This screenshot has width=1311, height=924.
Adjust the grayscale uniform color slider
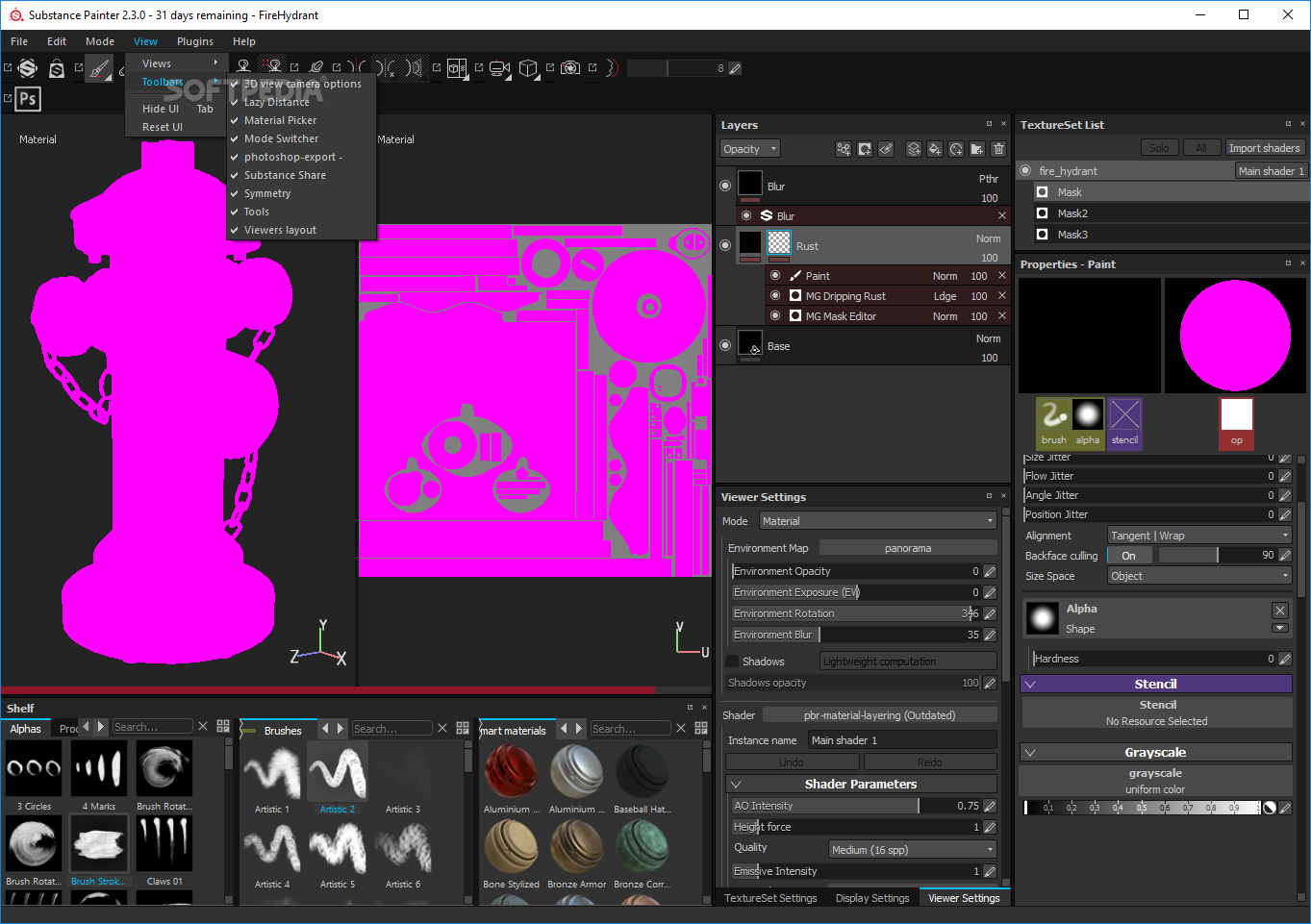(x=1142, y=808)
